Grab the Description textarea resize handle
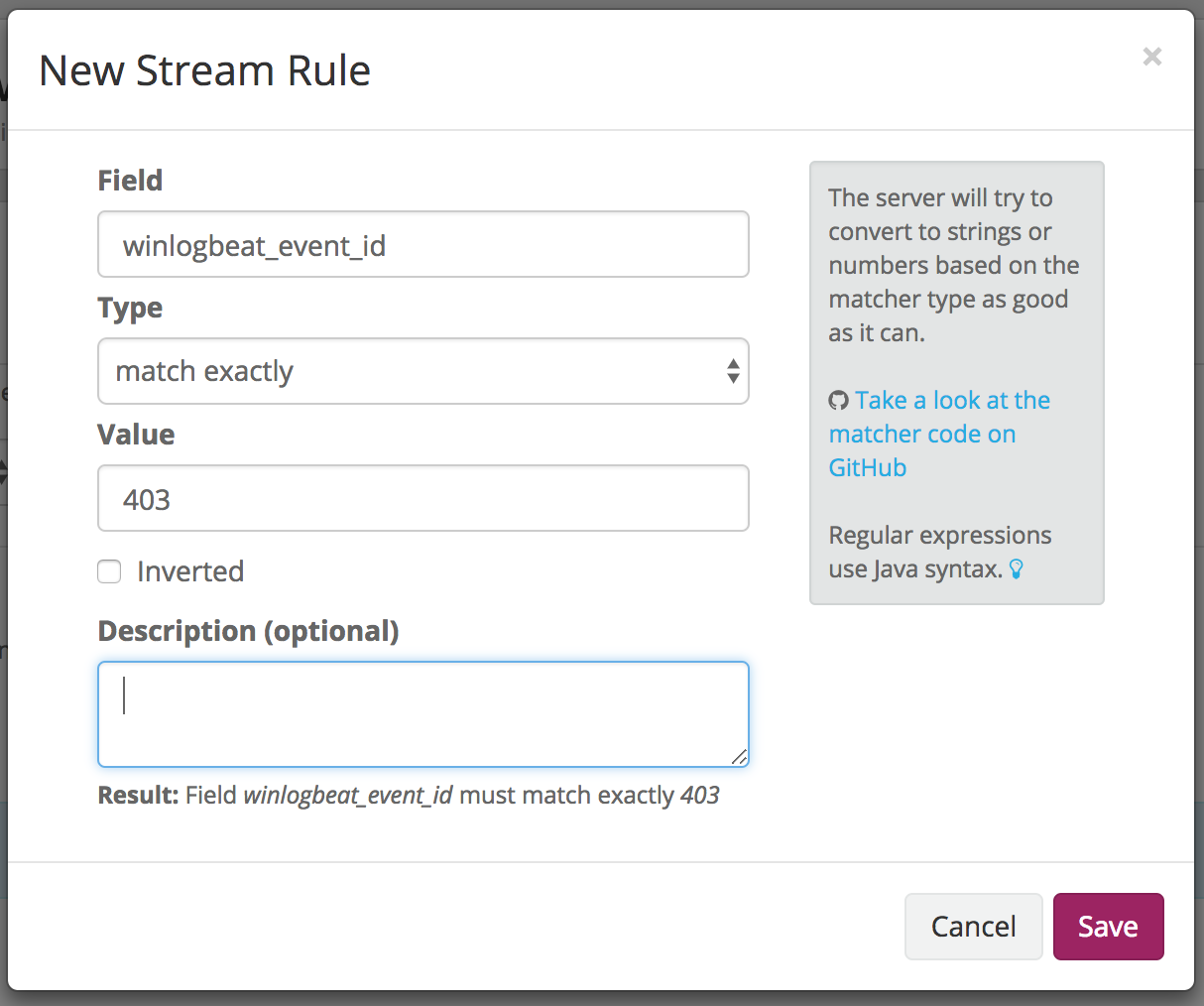Viewport: 1204px width, 1006px height. [x=739, y=757]
